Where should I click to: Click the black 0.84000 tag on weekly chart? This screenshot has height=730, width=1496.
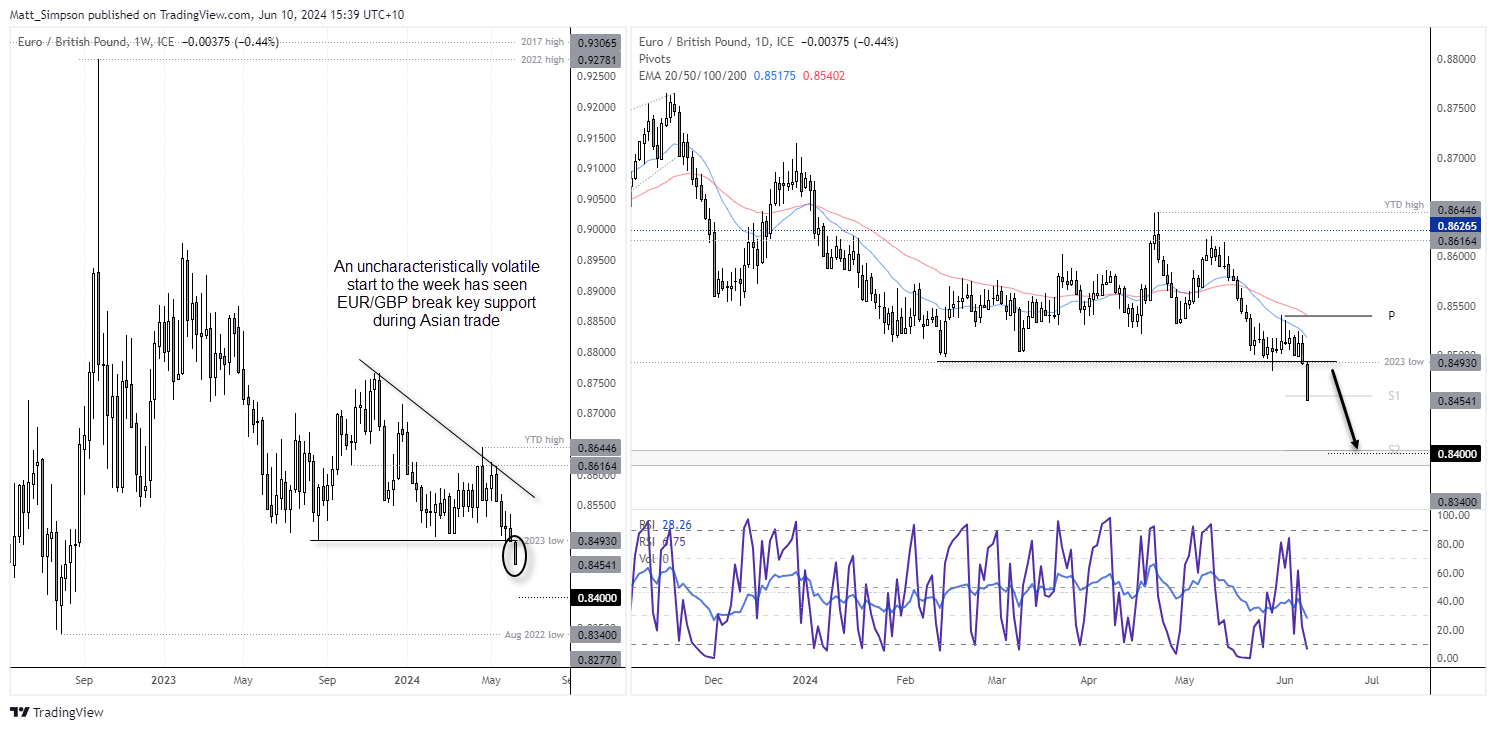(597, 598)
